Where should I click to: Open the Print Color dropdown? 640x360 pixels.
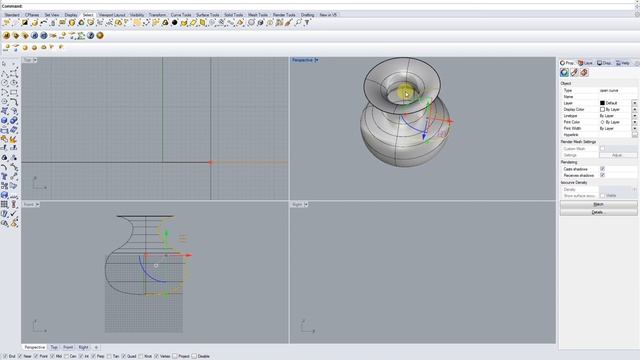pos(634,122)
